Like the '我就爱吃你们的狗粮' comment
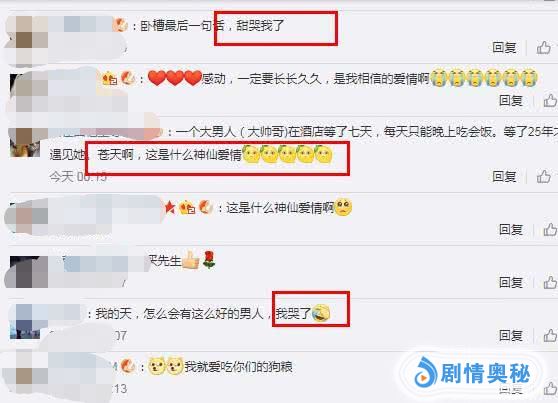The width and height of the screenshot is (558, 403). point(551,388)
